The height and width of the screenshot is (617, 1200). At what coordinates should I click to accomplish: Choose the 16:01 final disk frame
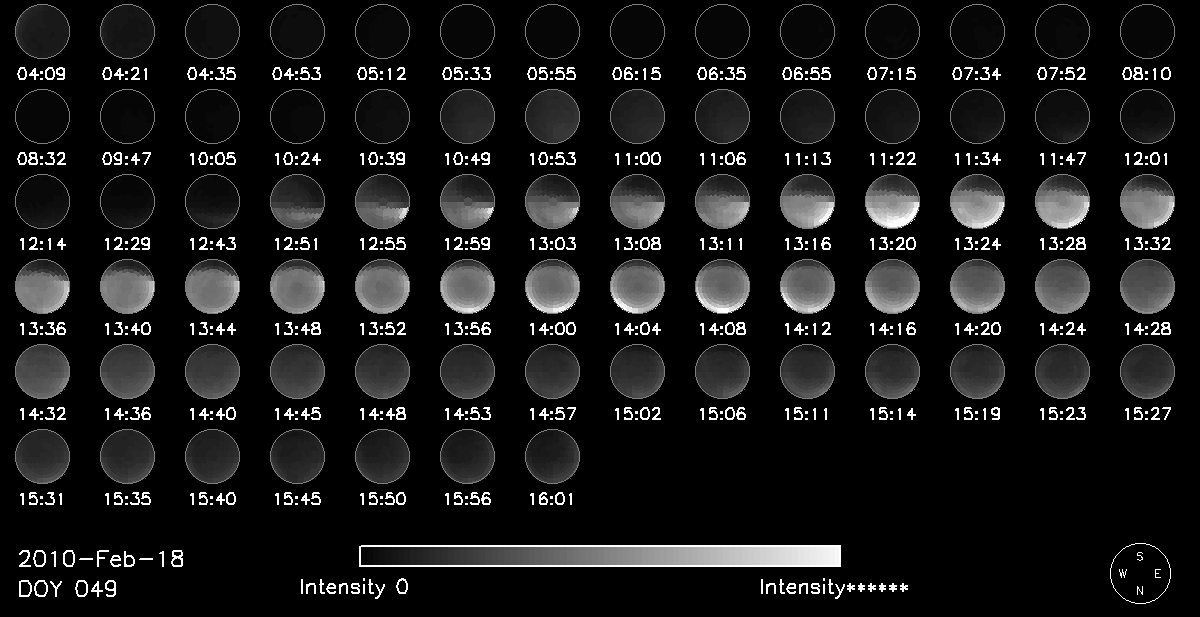click(552, 456)
